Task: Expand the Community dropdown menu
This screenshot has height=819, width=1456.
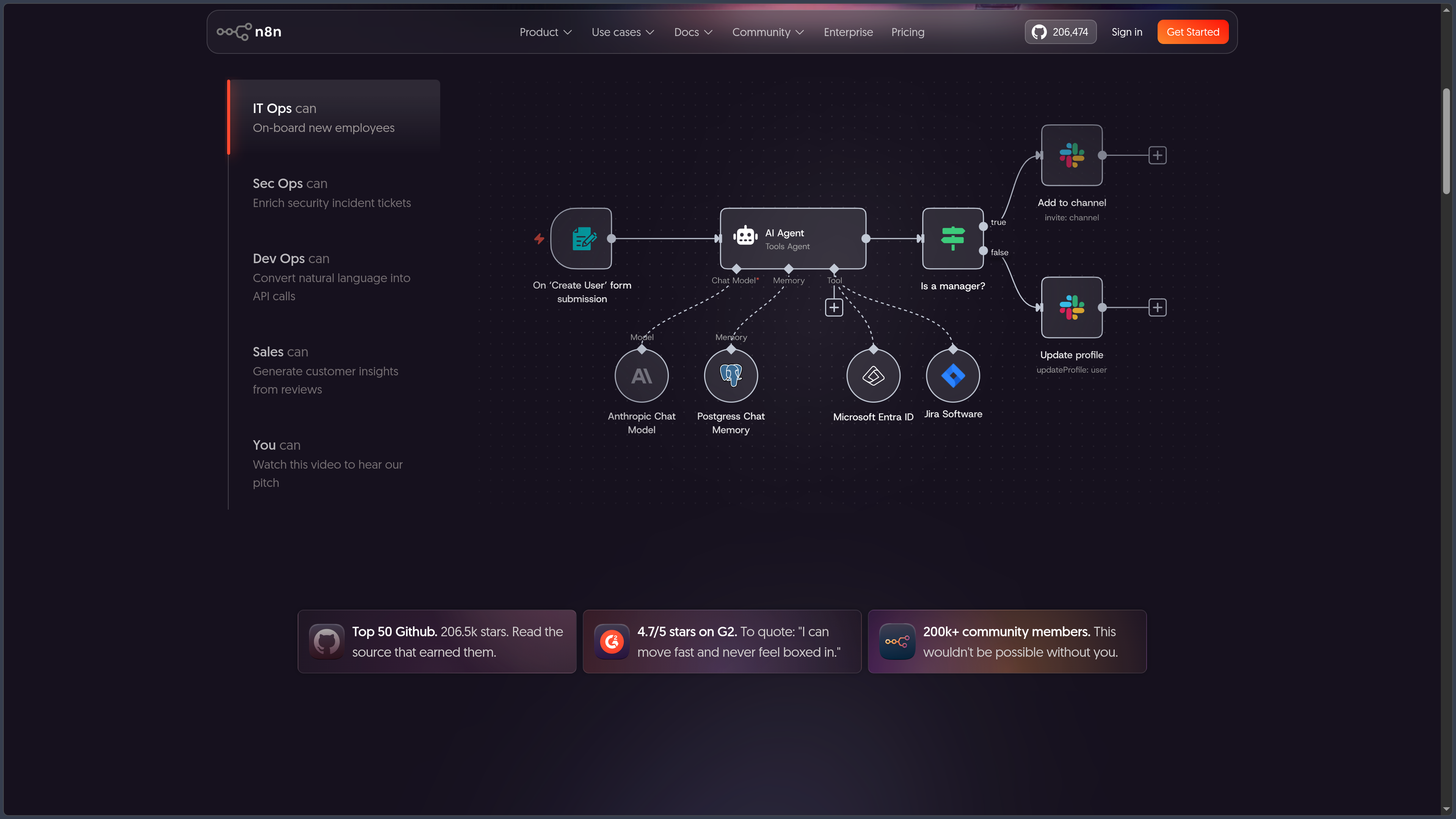Action: tap(768, 32)
